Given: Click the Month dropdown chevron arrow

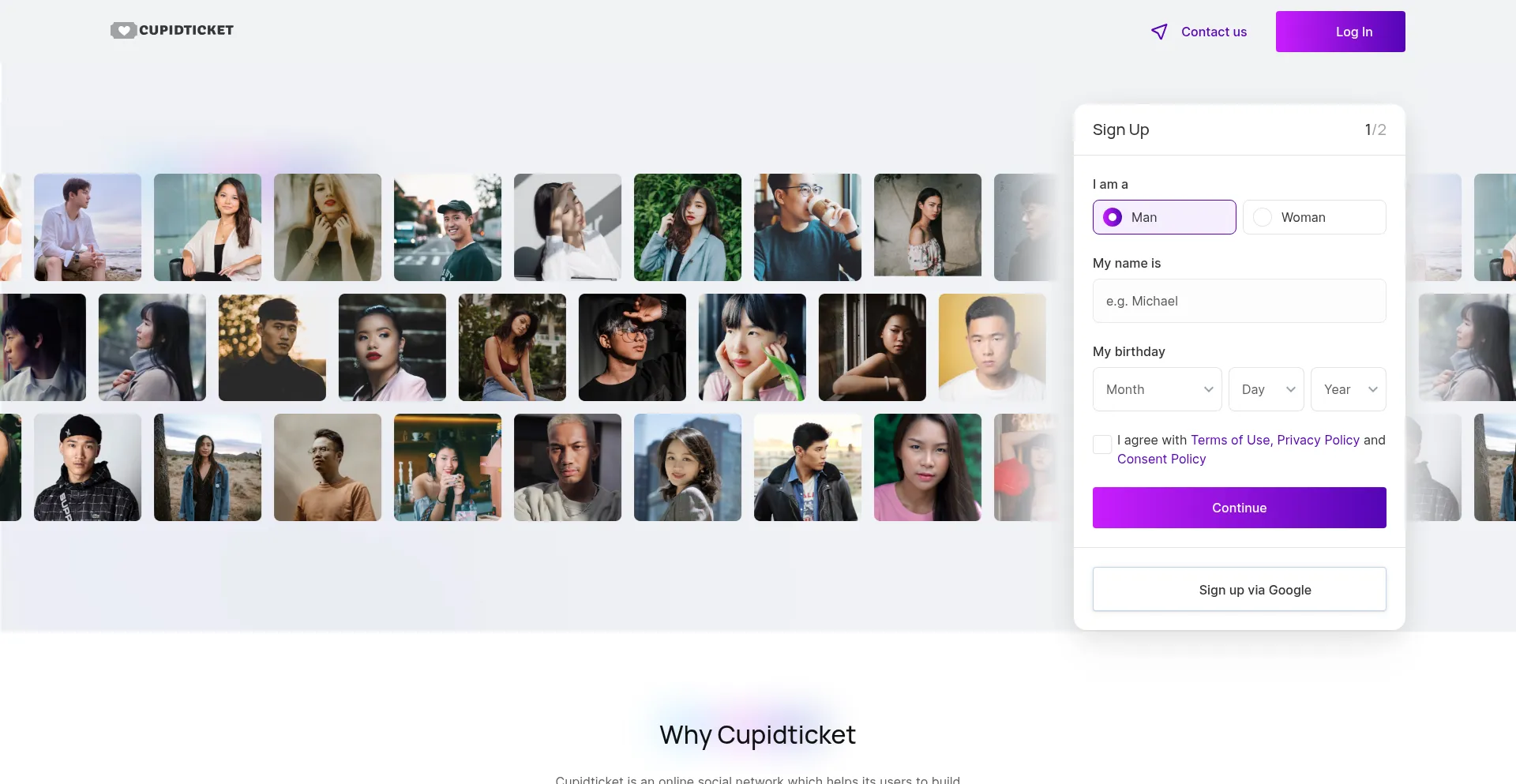Looking at the screenshot, I should pos(1208,389).
